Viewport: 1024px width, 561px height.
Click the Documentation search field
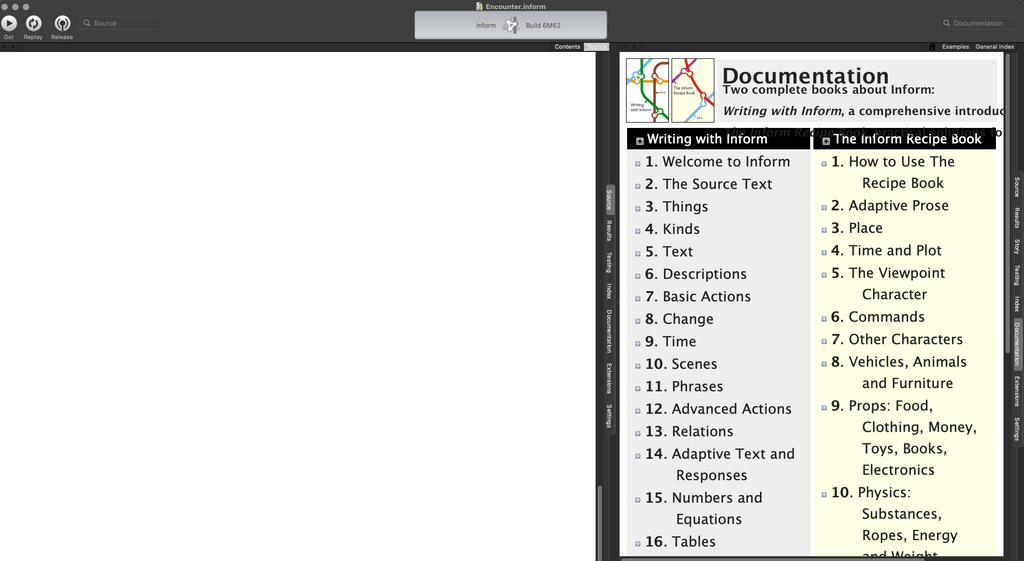(x=981, y=23)
